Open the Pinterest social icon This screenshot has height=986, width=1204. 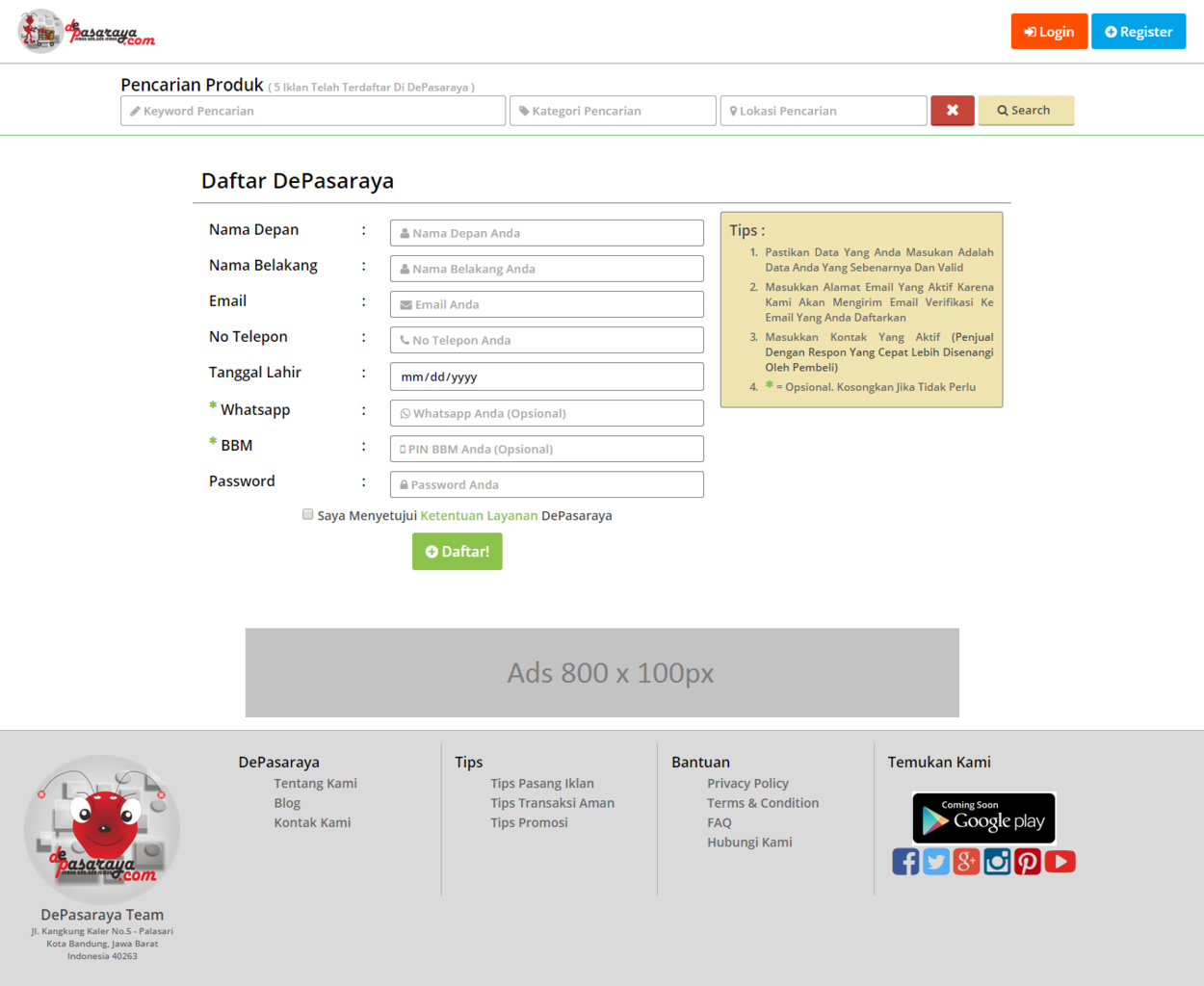(1028, 862)
